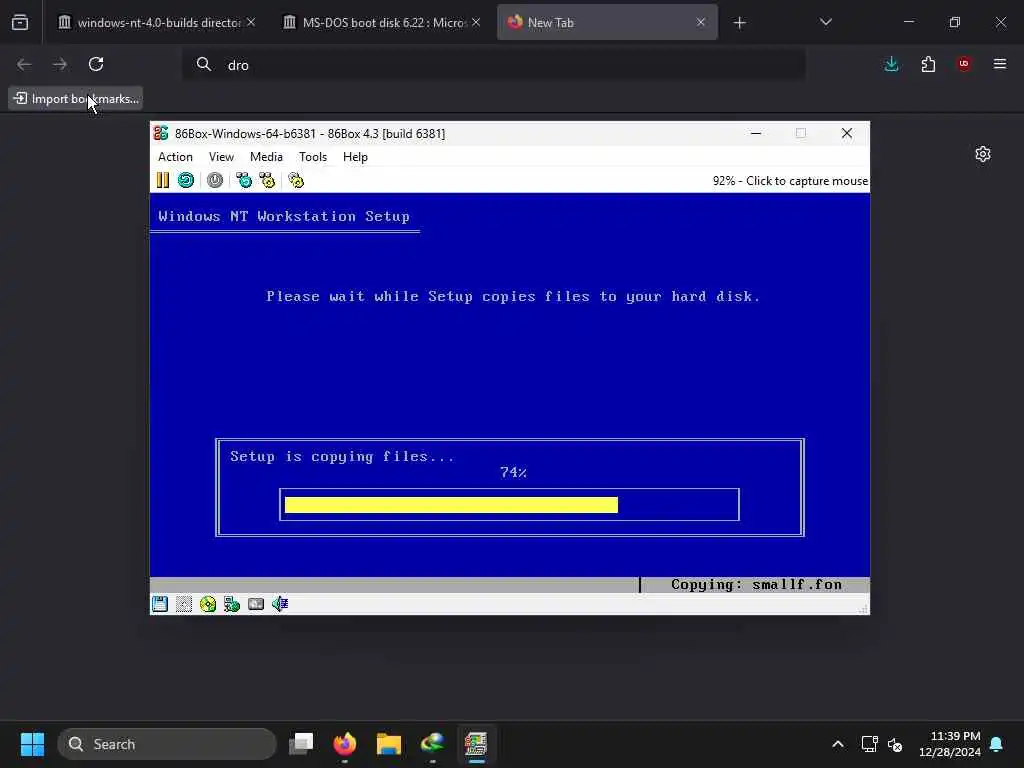Open Firefox from the taskbar

(345, 744)
